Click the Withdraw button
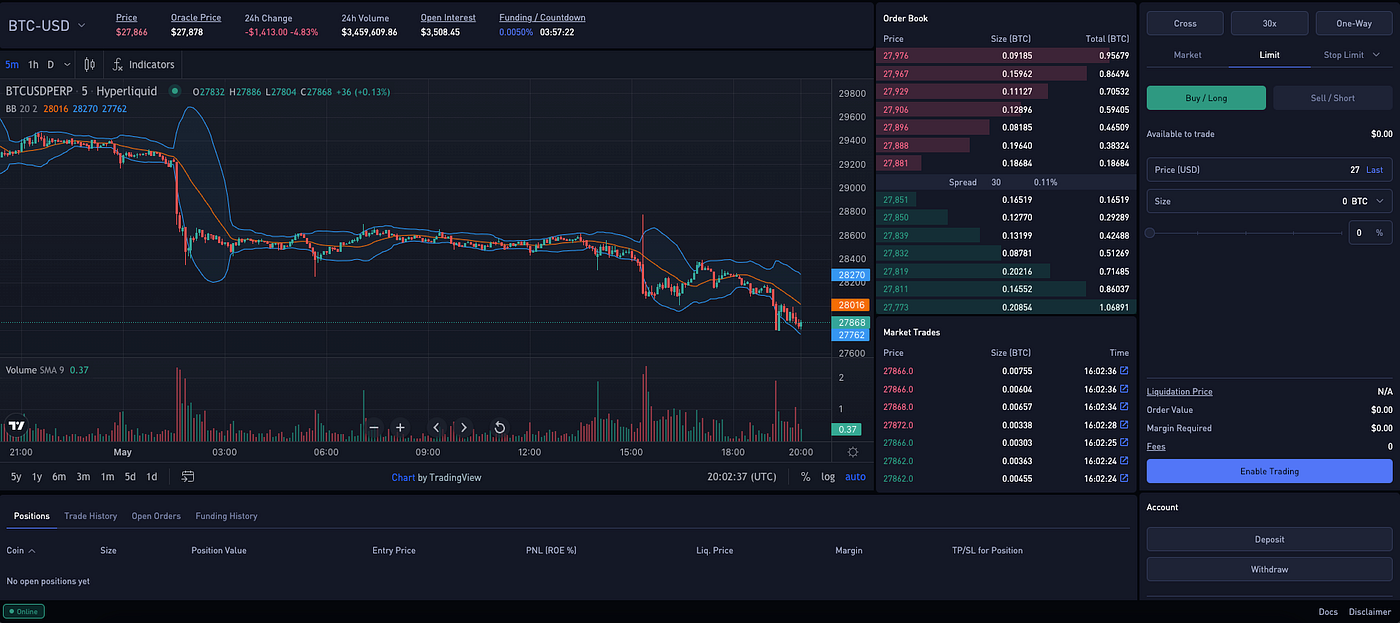This screenshot has width=1400, height=623. 1269,569
